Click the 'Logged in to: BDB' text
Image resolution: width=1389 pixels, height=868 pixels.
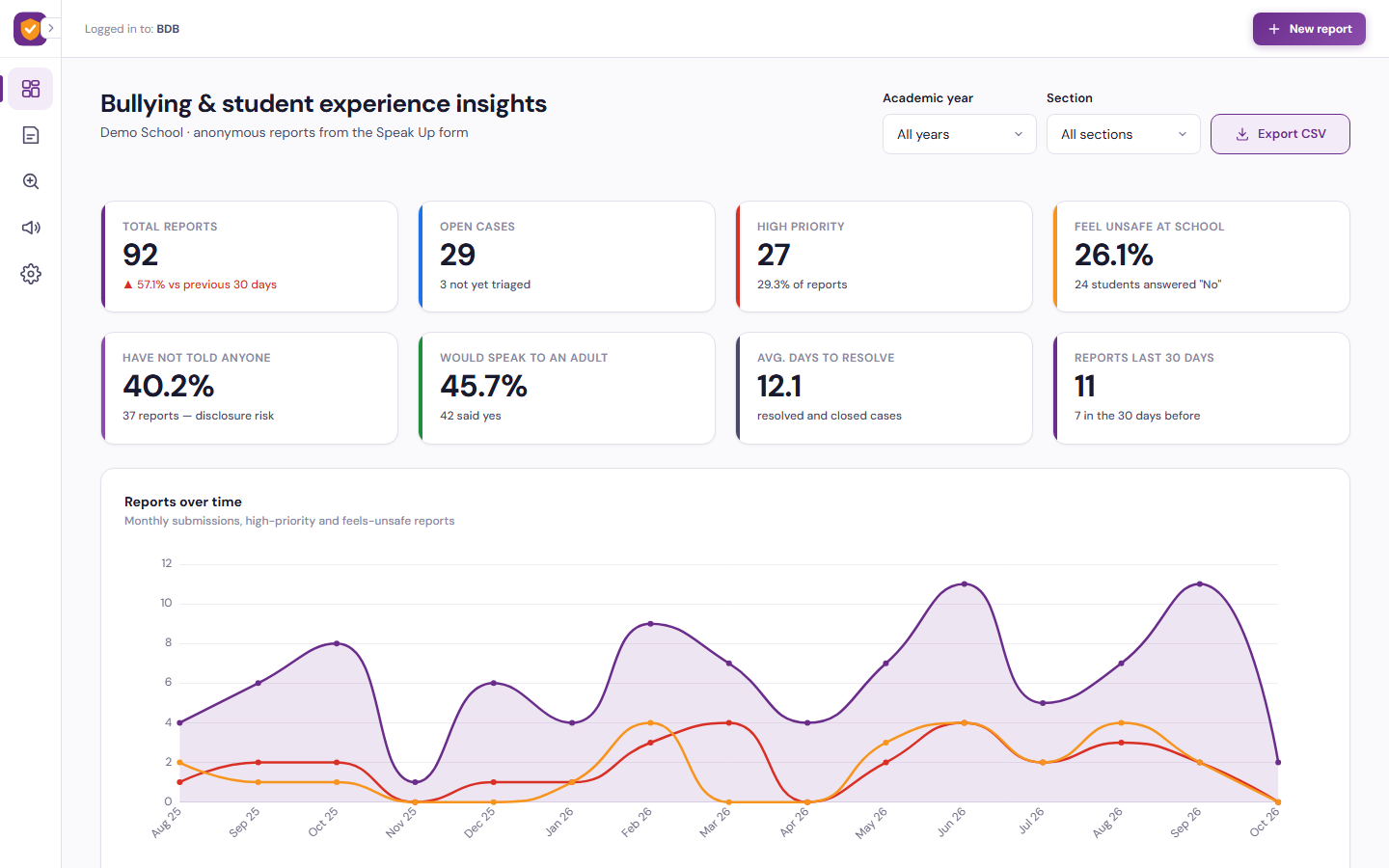132,29
